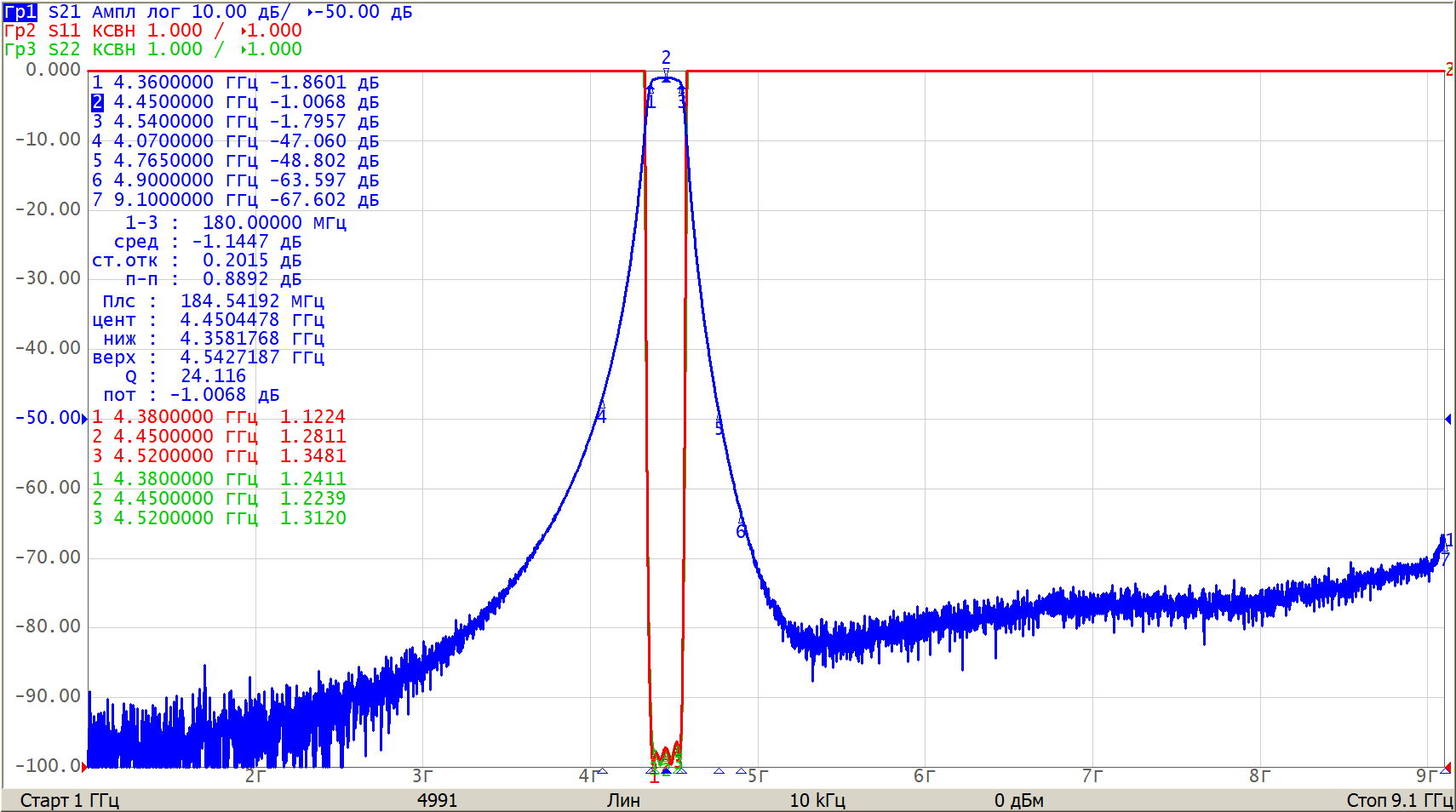Click marker 2 at the passband peak
1456x812 pixels.
pyautogui.click(x=666, y=59)
